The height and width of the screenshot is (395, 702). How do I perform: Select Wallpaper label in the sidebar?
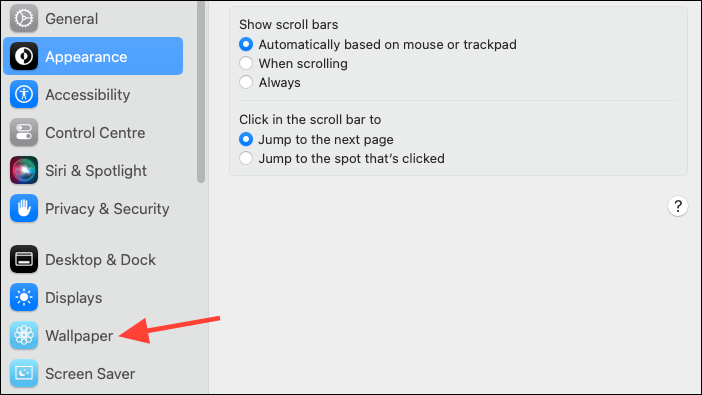pyautogui.click(x=79, y=335)
